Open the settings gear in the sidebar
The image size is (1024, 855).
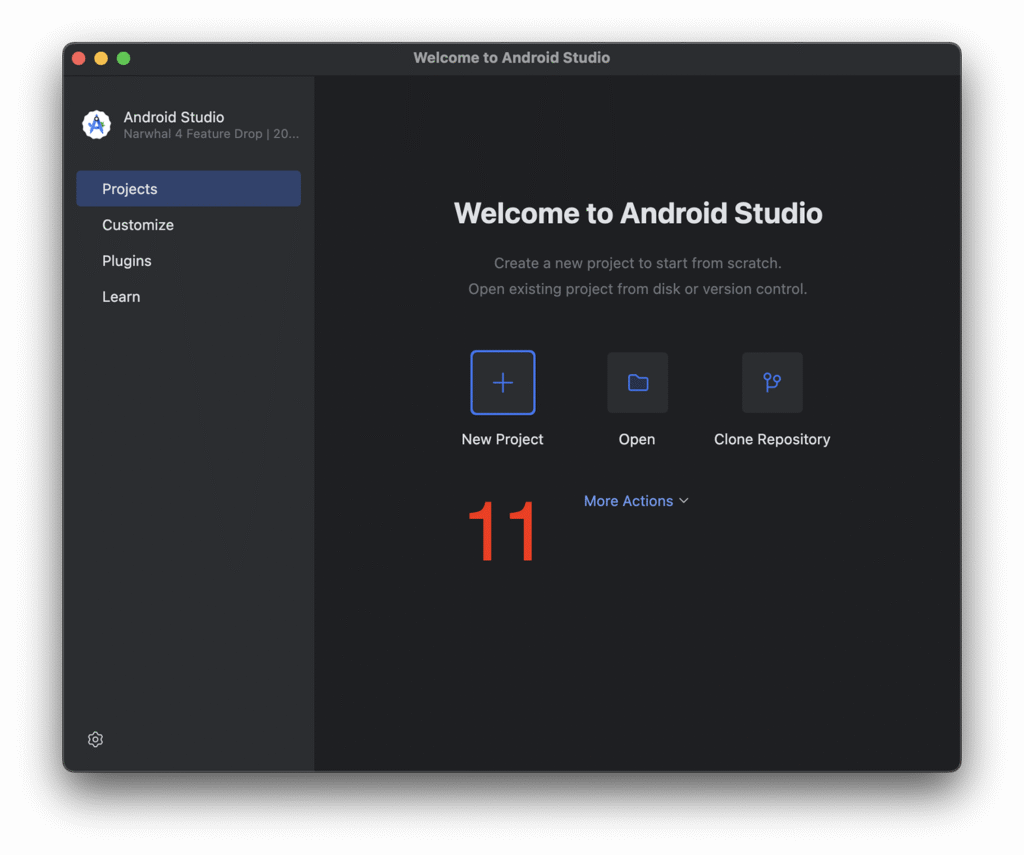click(96, 740)
